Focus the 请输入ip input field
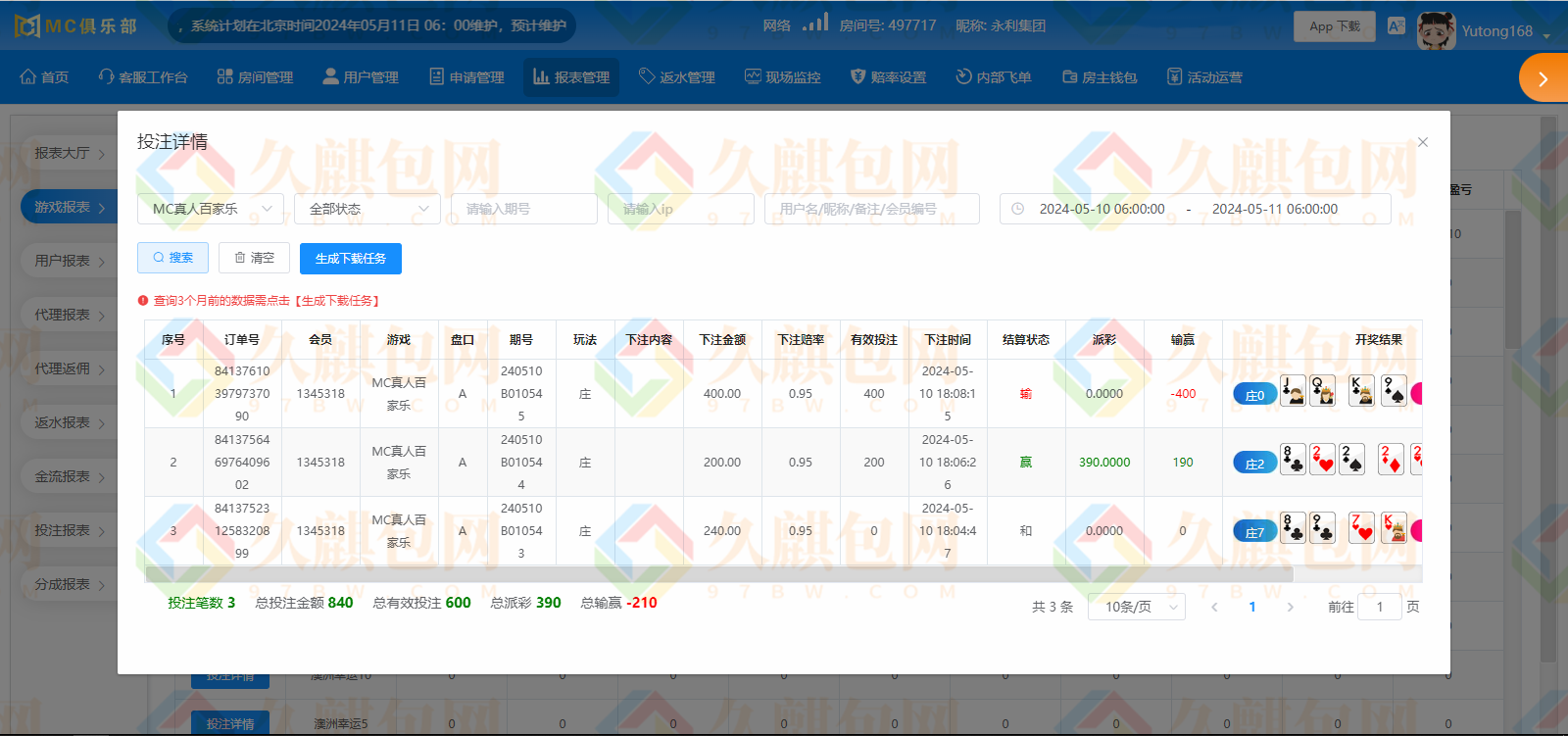 click(681, 209)
